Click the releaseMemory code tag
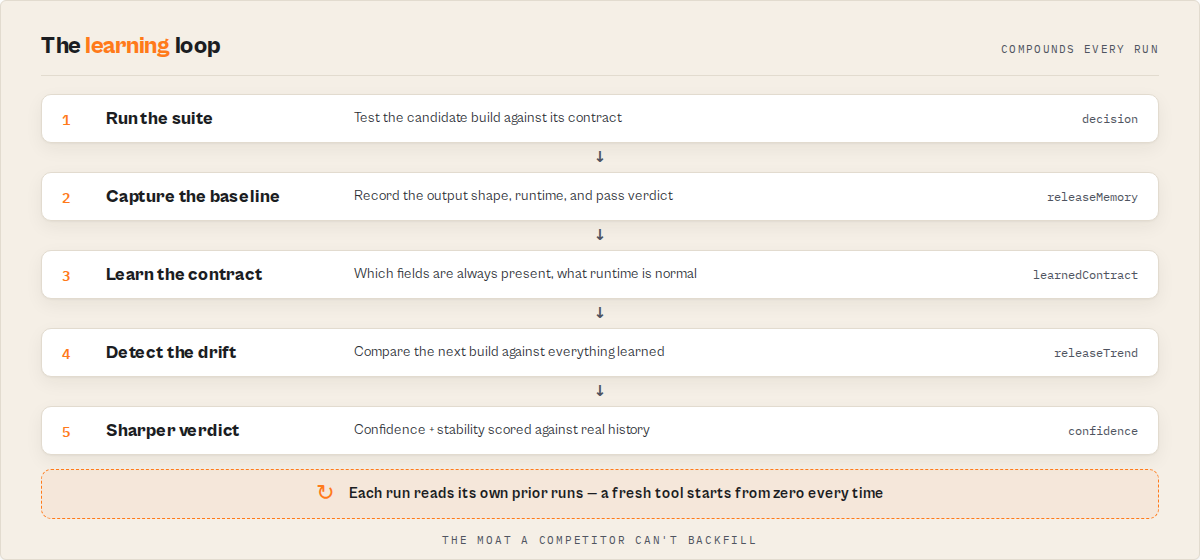The height and width of the screenshot is (560, 1200). point(1092,197)
